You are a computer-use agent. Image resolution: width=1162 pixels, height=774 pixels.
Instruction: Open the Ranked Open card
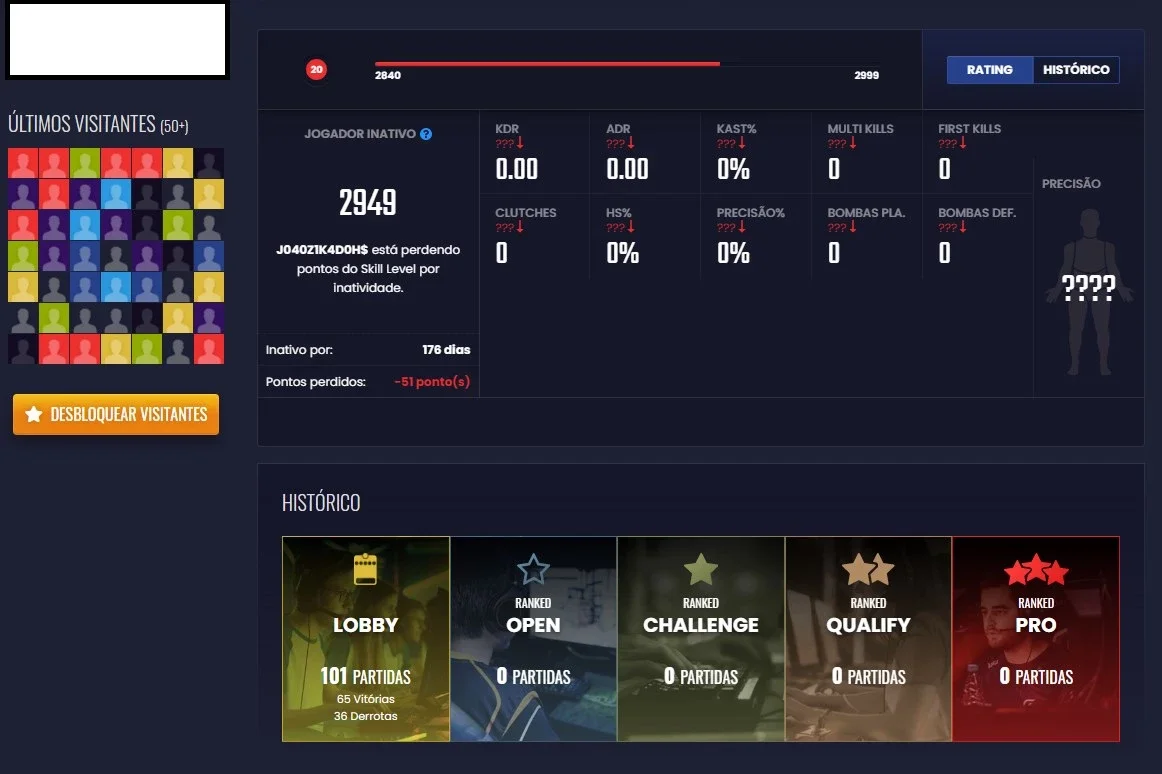(x=533, y=639)
